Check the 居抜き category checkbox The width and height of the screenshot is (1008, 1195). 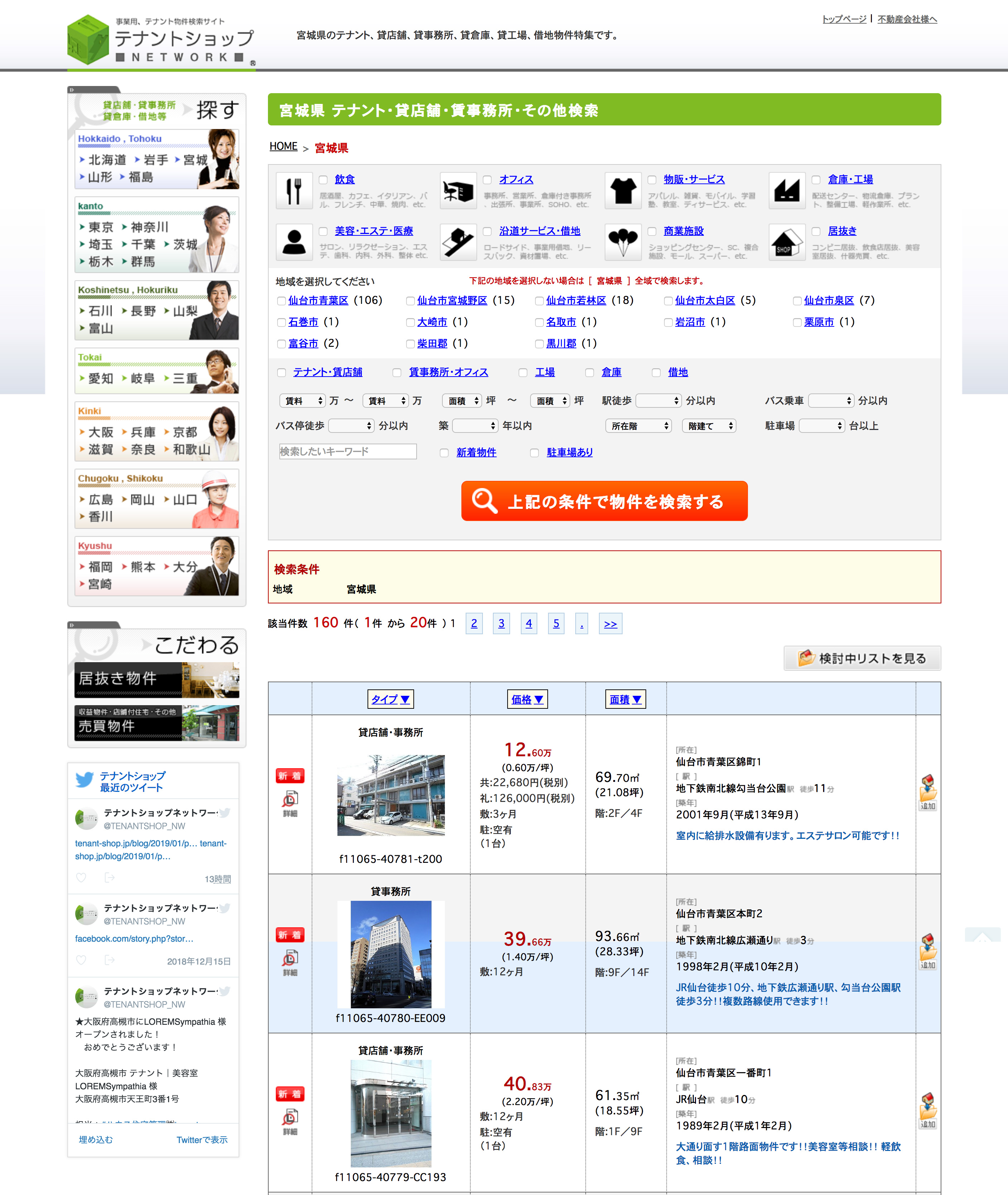[816, 231]
